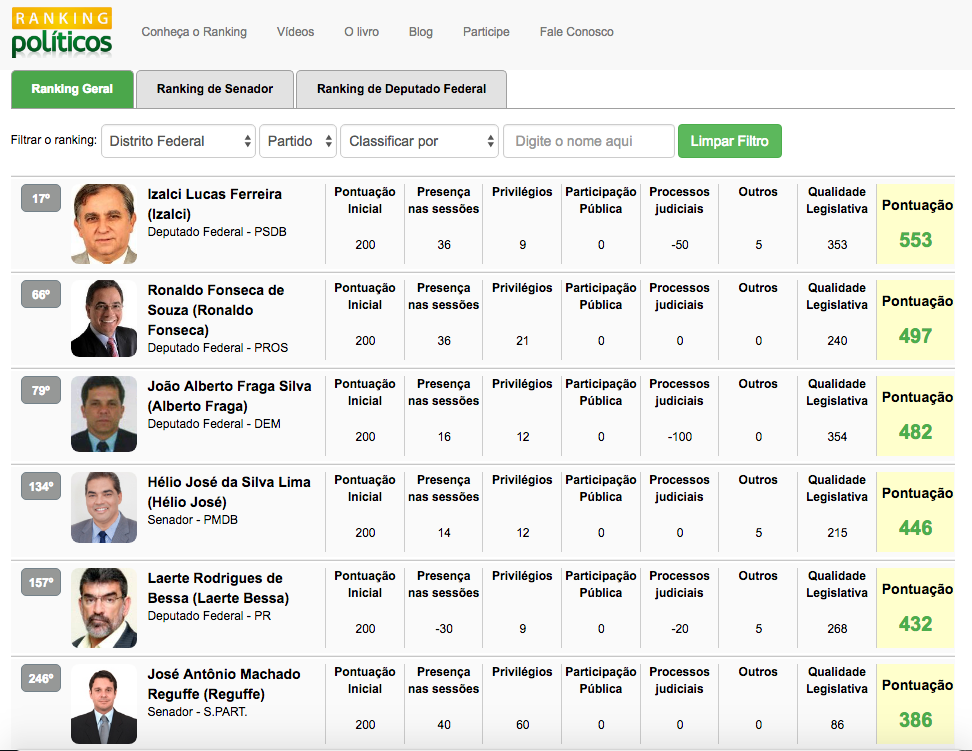Open the Conheça o Ranking link
The height and width of the screenshot is (751, 972).
point(194,32)
